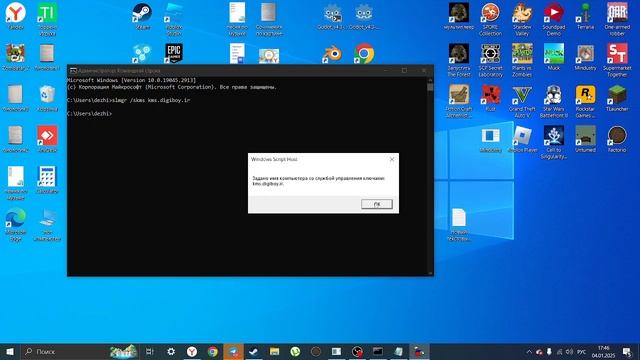640x360 pixels.
Task: Open Task View on the taskbar
Action: 150,351
